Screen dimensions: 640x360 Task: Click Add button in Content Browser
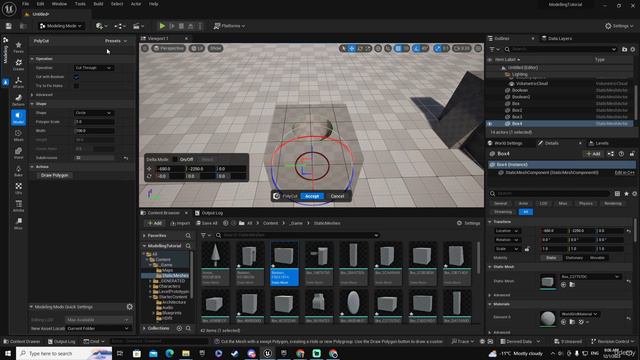tap(155, 223)
